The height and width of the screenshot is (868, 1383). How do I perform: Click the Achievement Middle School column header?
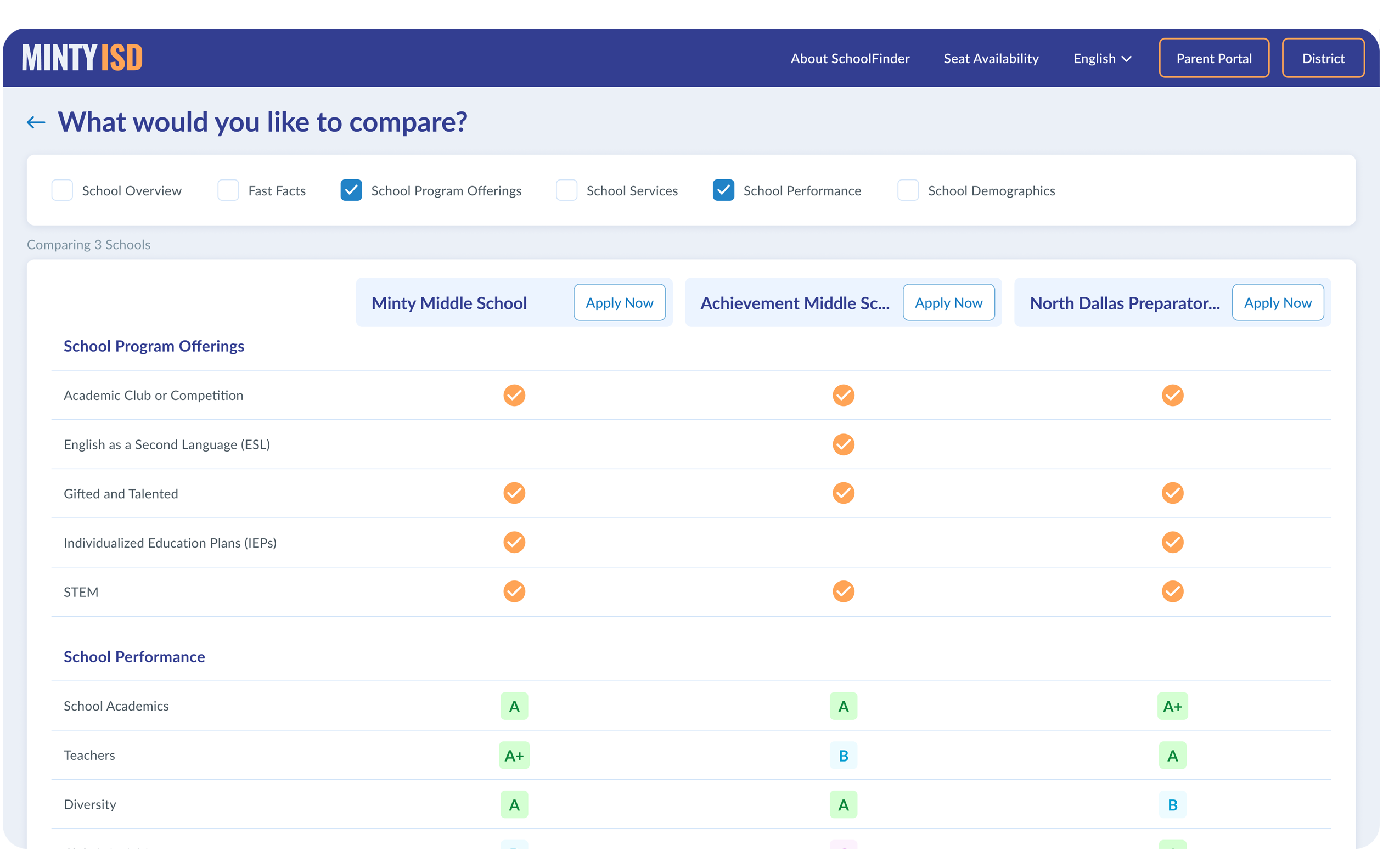795,303
